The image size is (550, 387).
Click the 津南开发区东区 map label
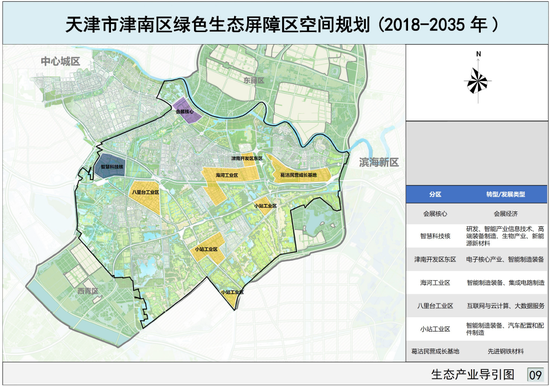pyautogui.click(x=247, y=158)
